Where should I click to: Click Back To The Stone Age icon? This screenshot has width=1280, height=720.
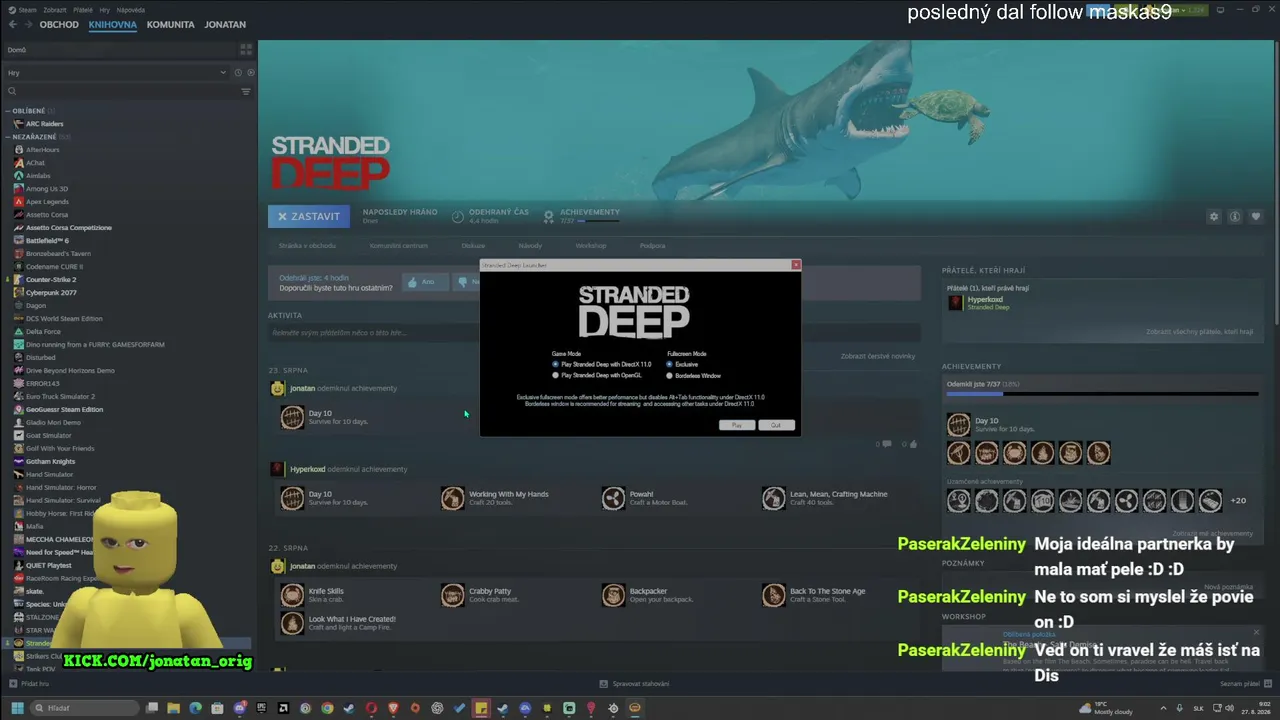(x=774, y=595)
